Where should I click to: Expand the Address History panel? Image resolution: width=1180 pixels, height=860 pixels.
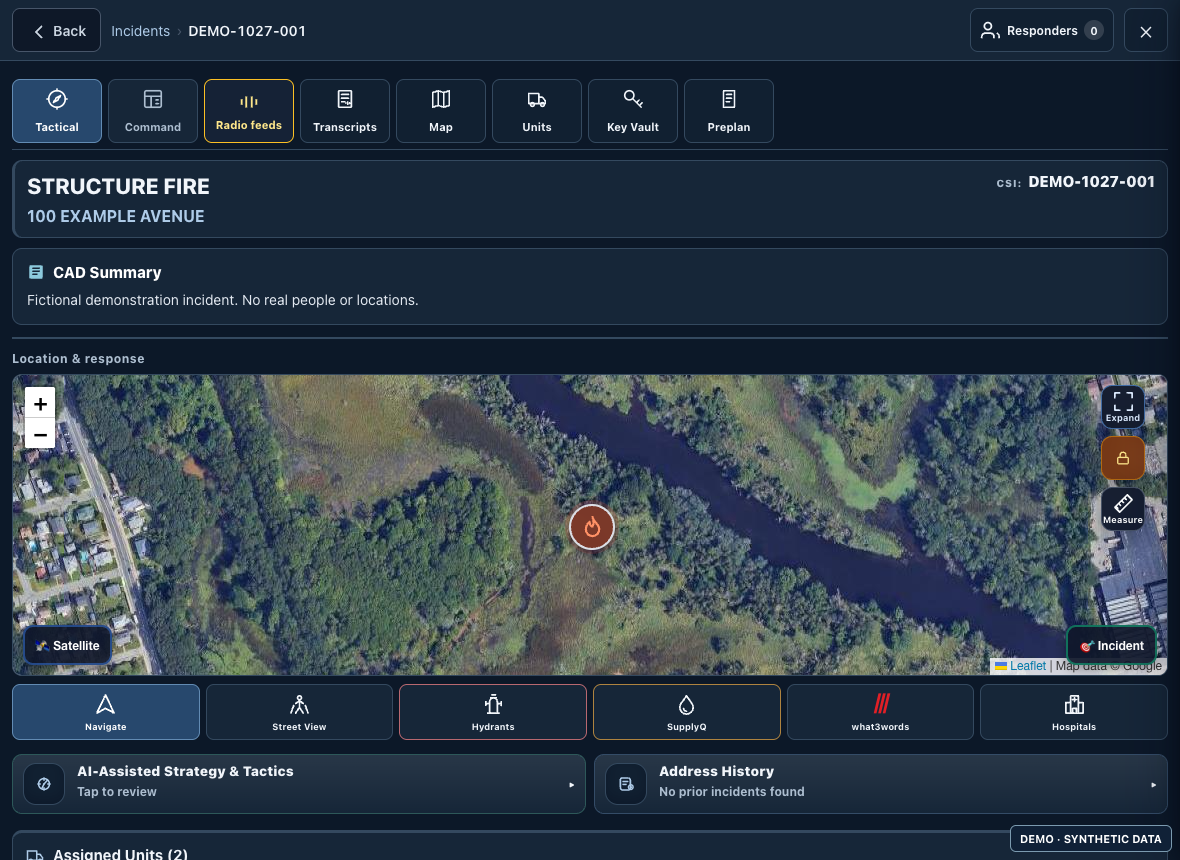(x=880, y=784)
